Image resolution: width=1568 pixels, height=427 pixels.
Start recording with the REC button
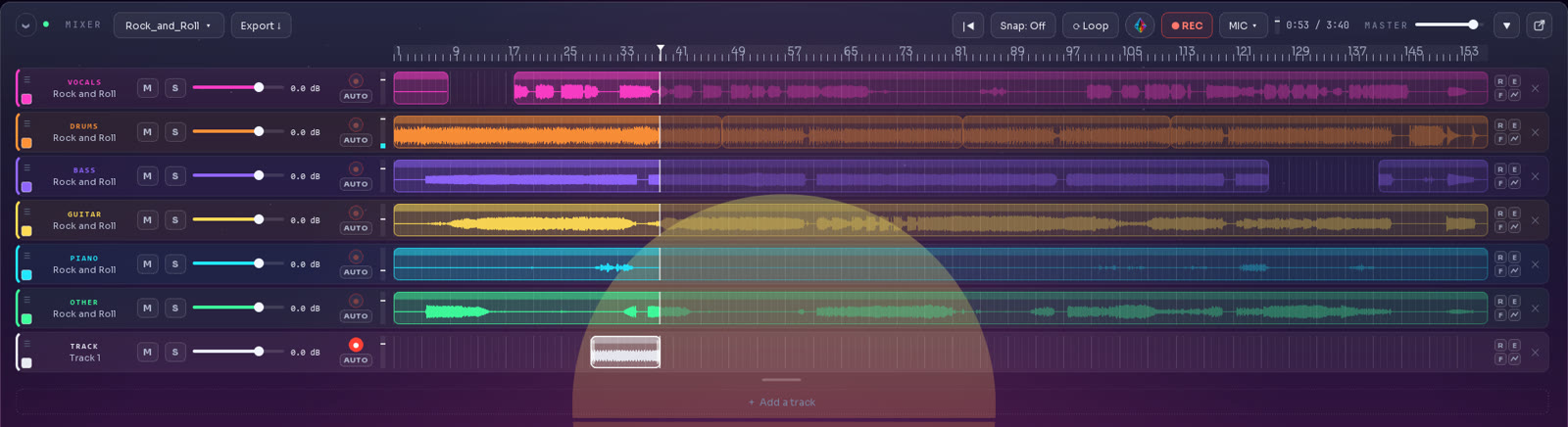[x=1187, y=25]
